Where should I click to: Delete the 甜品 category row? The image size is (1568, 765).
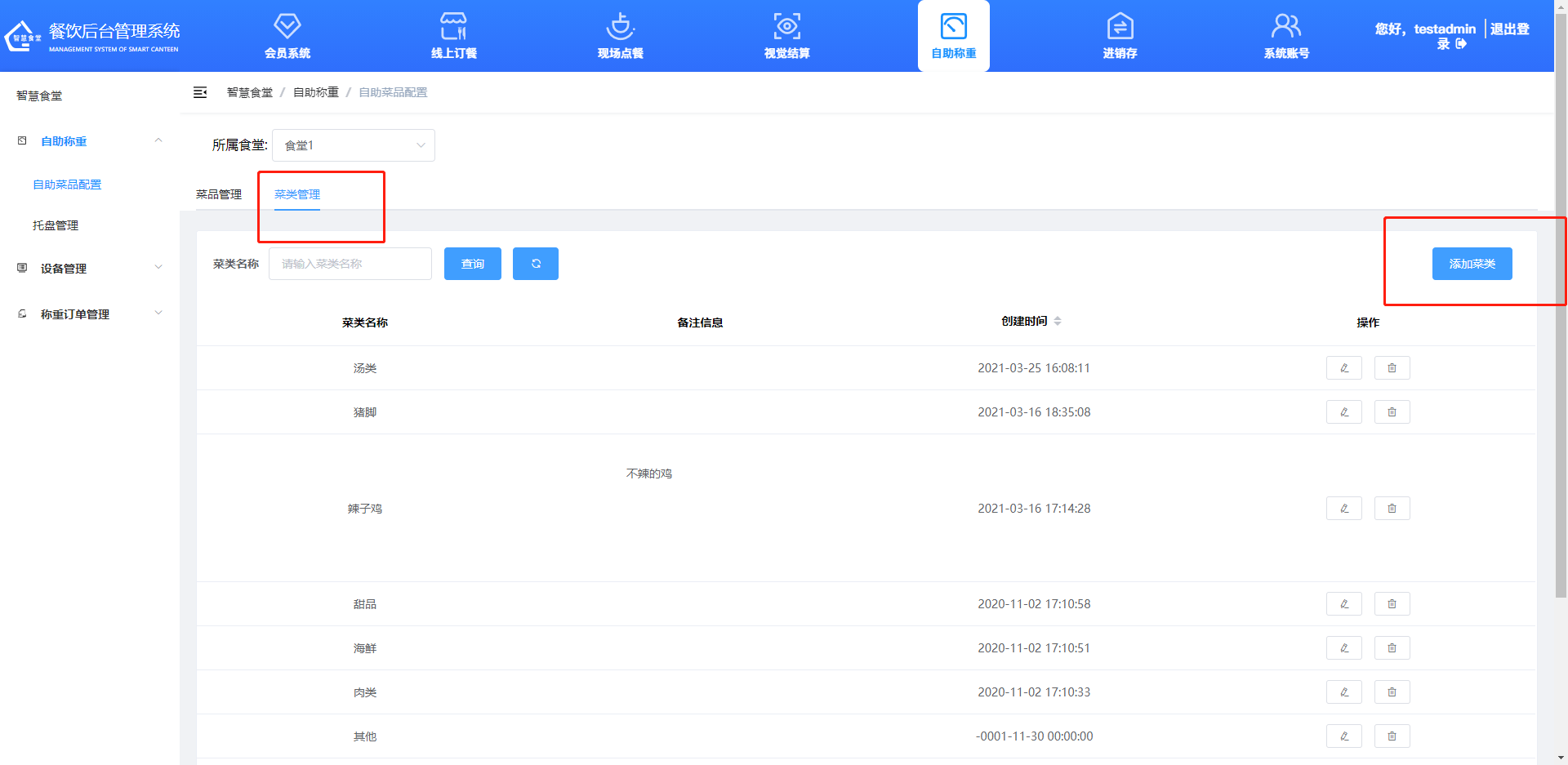pyautogui.click(x=1392, y=604)
